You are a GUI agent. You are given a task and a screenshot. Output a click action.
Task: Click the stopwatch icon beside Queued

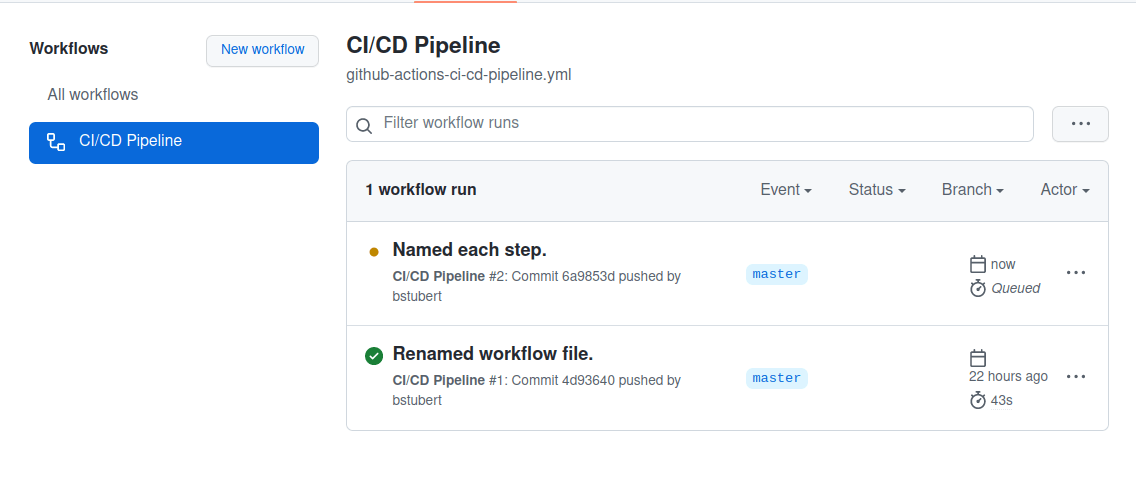pos(978,288)
